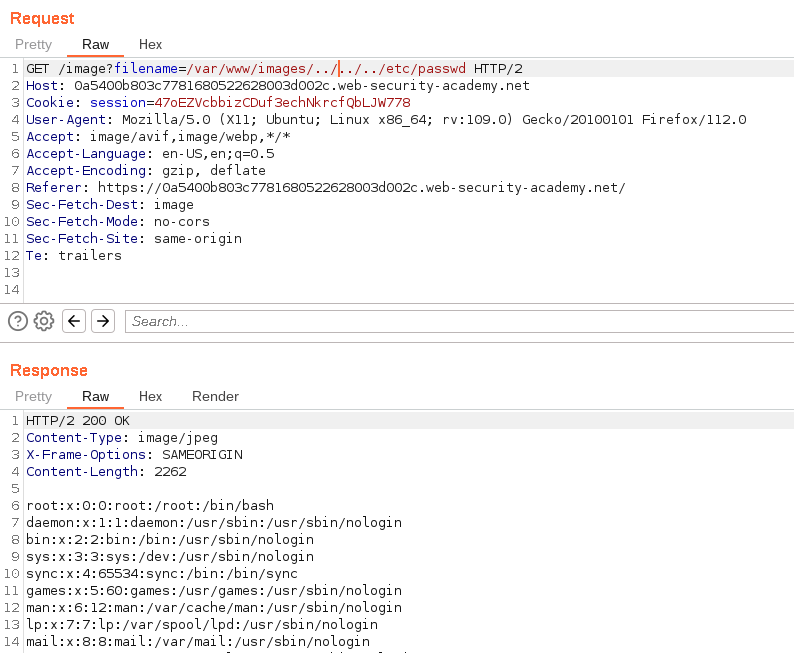Open request search settings gear
The image size is (794, 653).
tap(44, 321)
